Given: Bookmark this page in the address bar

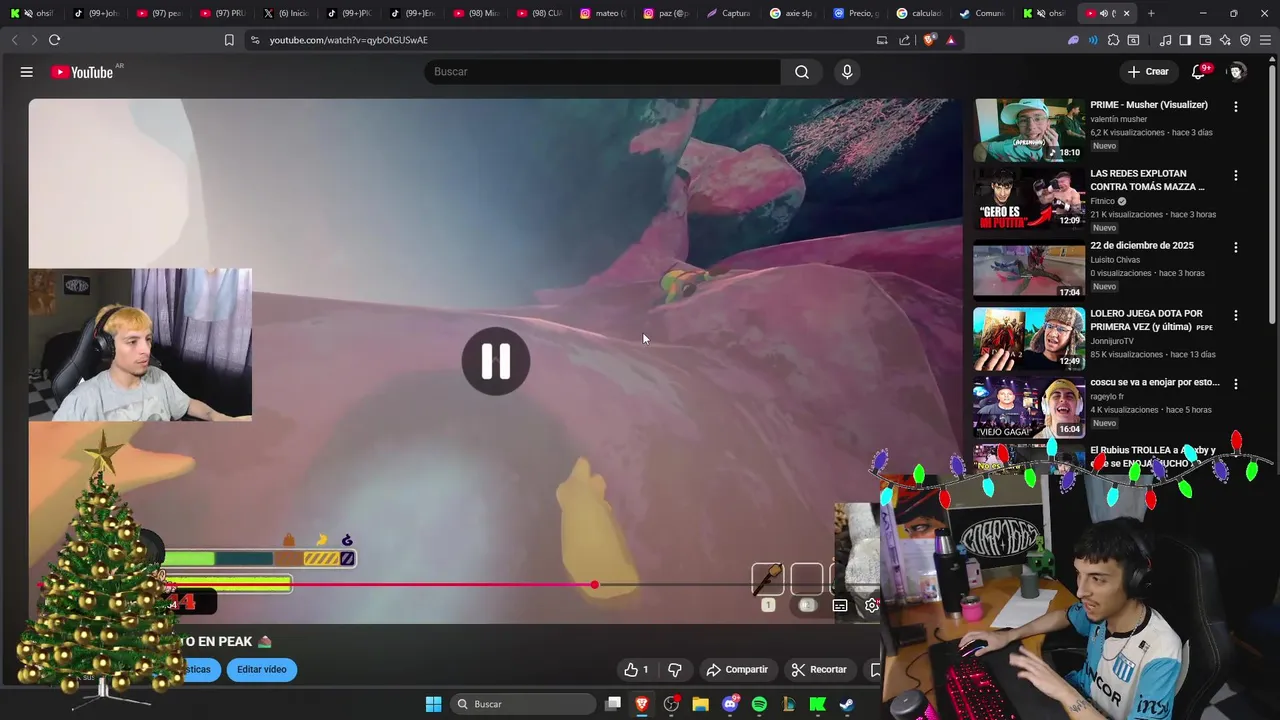Looking at the screenshot, I should click(229, 40).
